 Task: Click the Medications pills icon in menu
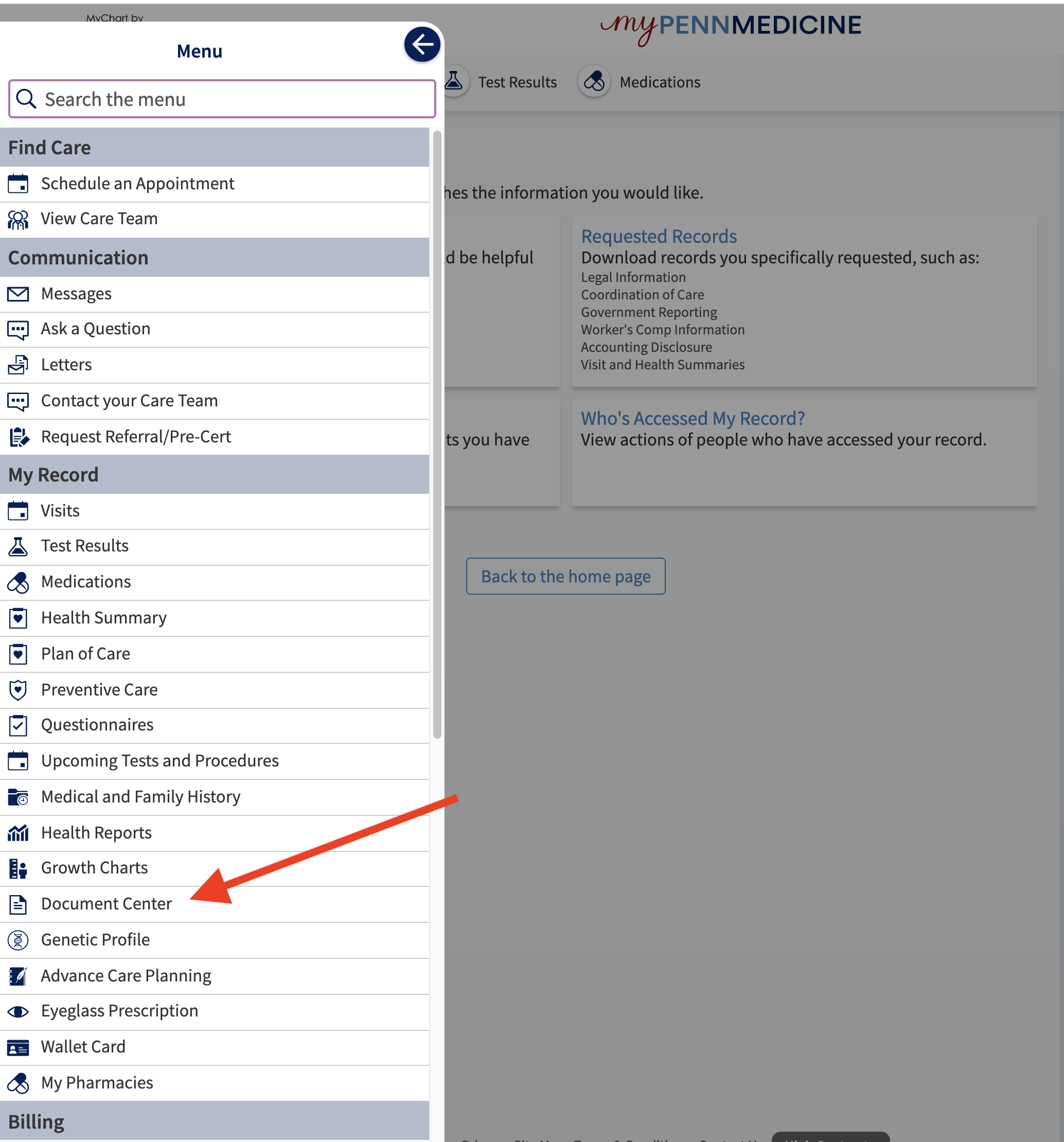[x=18, y=582]
